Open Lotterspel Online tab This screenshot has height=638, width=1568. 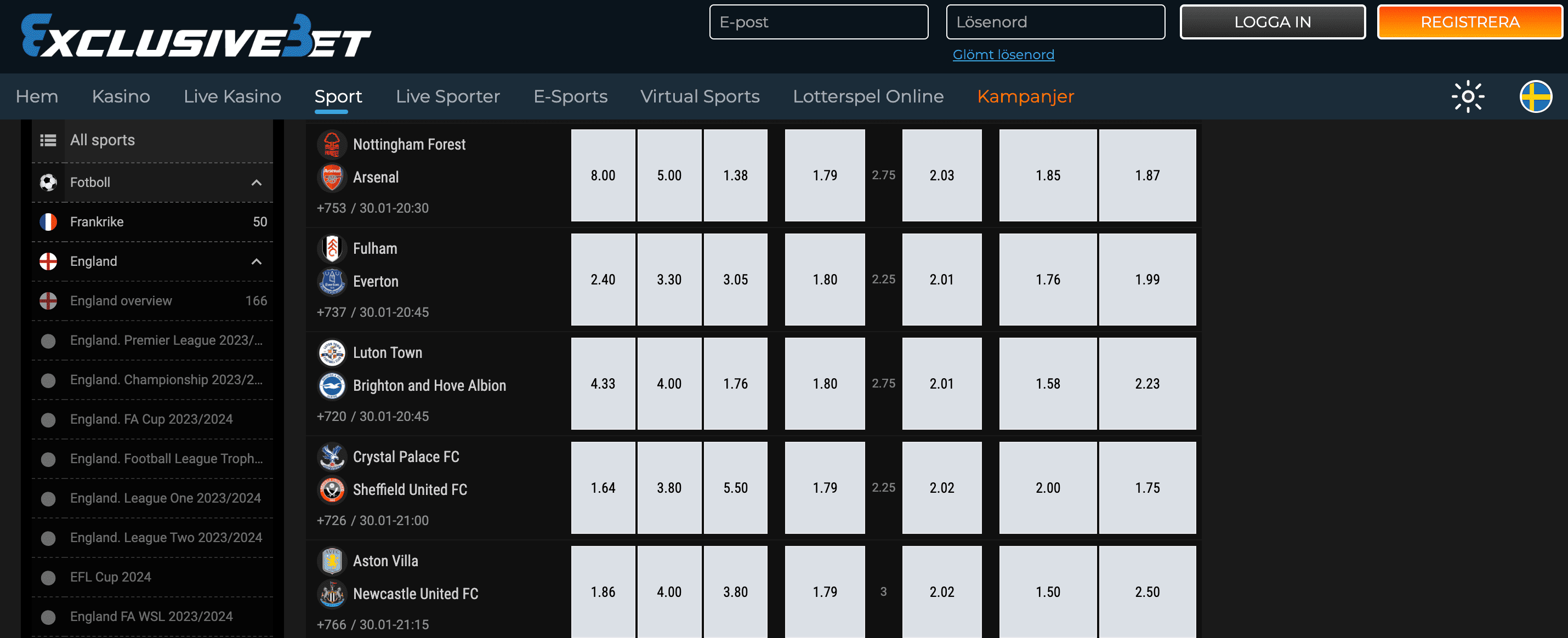868,96
